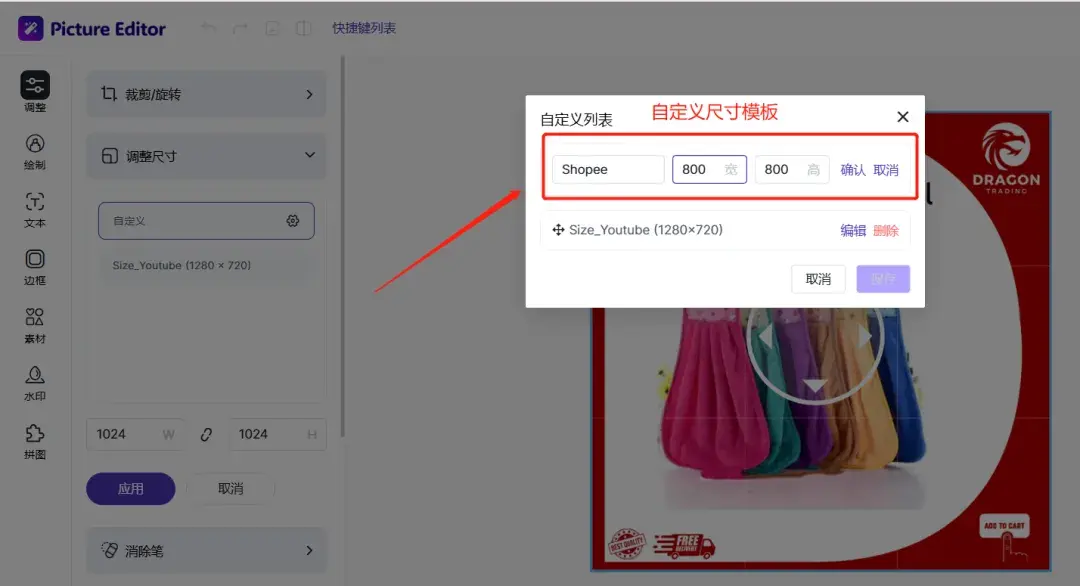
Task: Open the 边框 border tool
Action: (x=35, y=266)
